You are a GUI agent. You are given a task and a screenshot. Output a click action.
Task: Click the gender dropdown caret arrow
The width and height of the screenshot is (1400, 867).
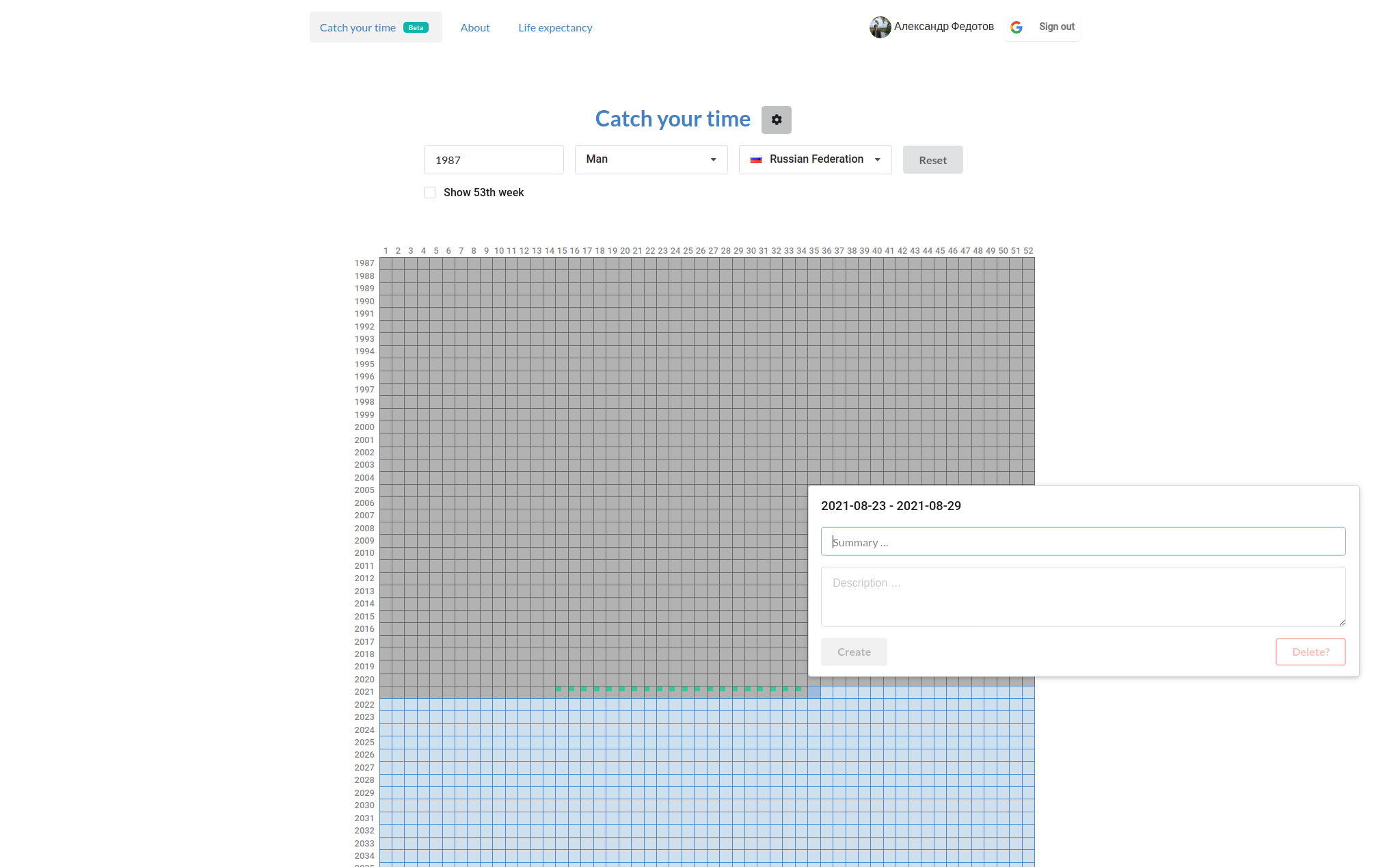pos(713,159)
